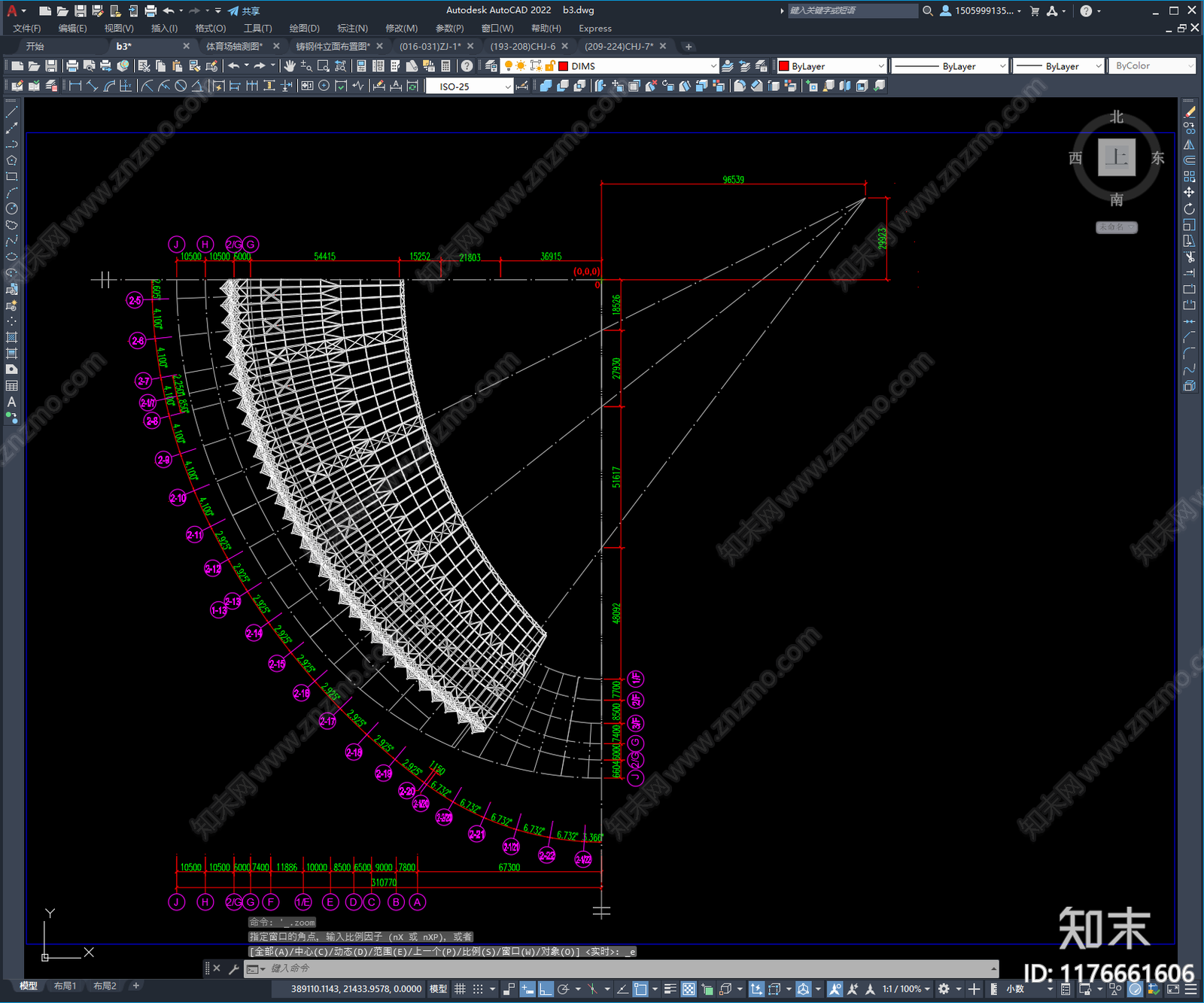1204x1003 pixels.
Task: Toggle ortho mode in status bar
Action: point(546,989)
